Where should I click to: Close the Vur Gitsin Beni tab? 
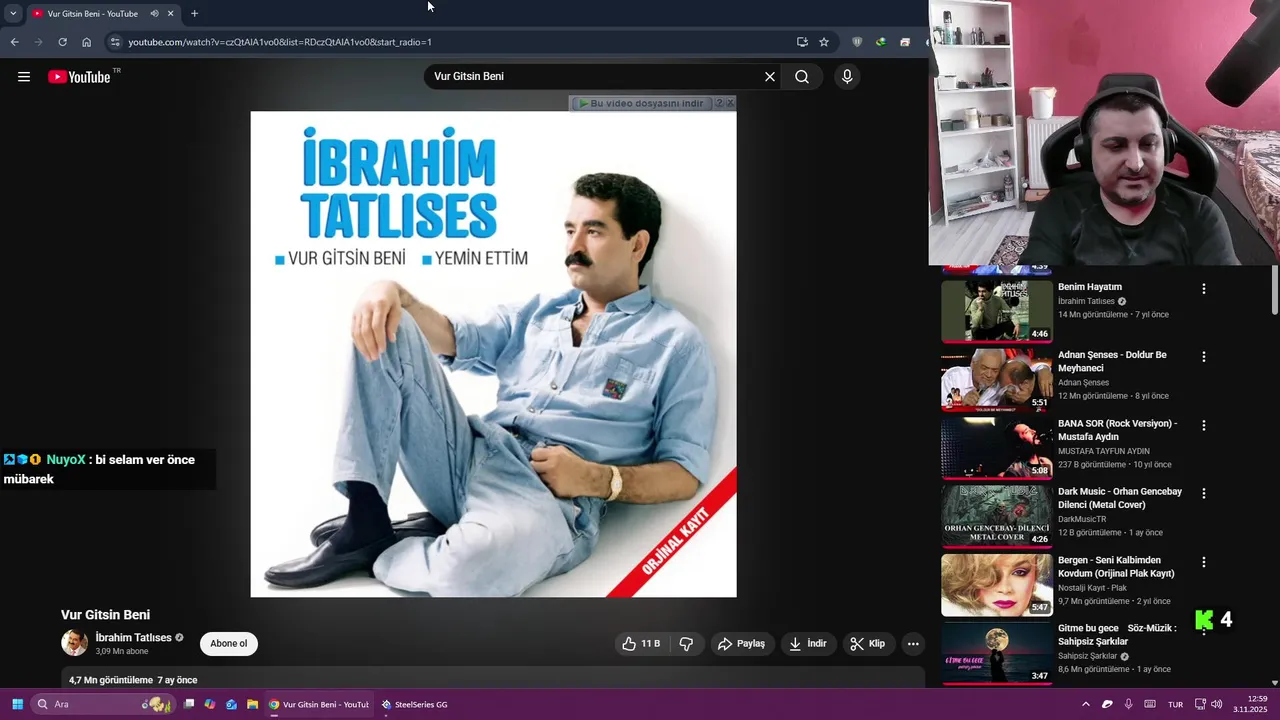point(171,14)
